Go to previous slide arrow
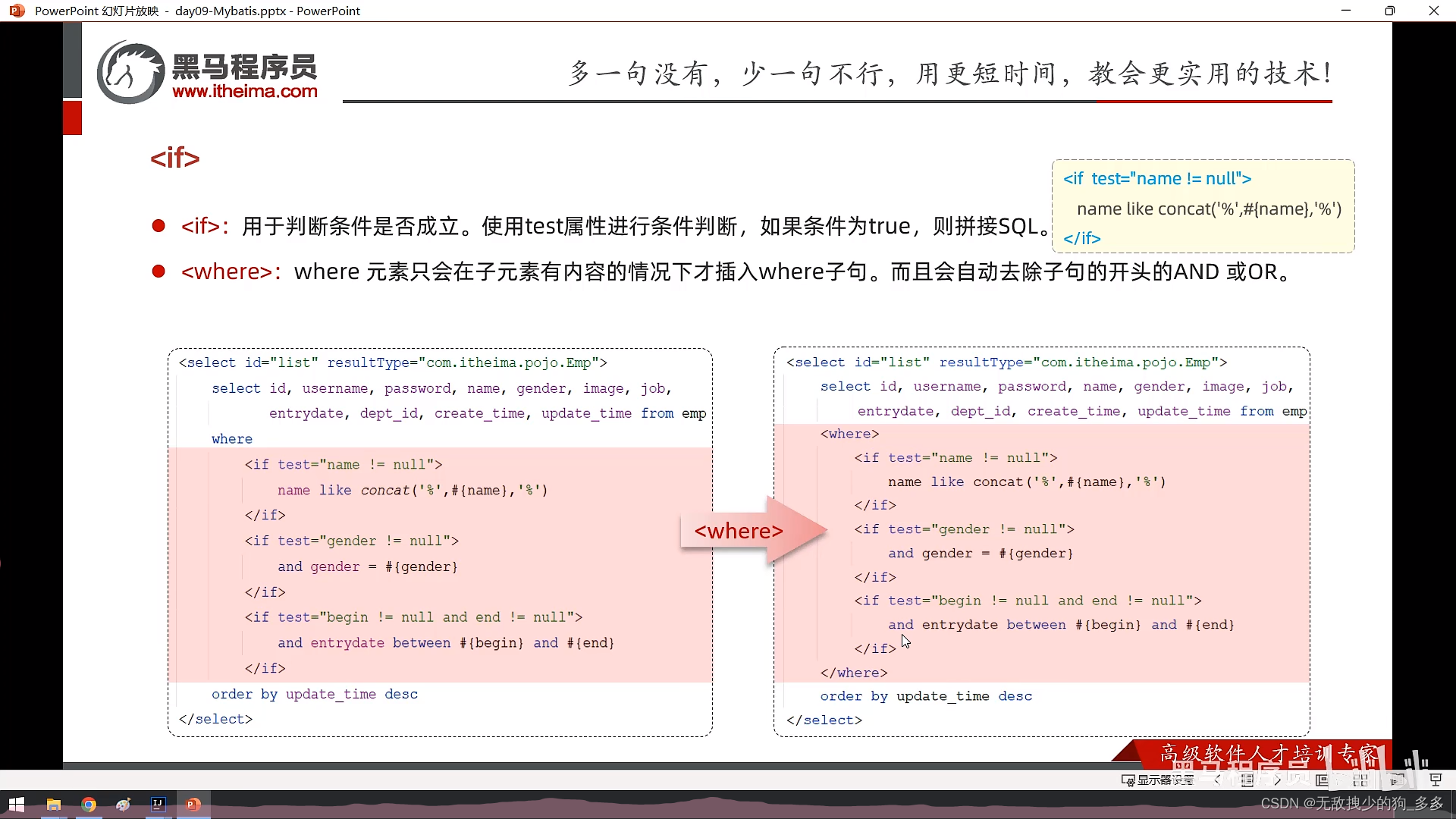 pyautogui.click(x=1218, y=780)
